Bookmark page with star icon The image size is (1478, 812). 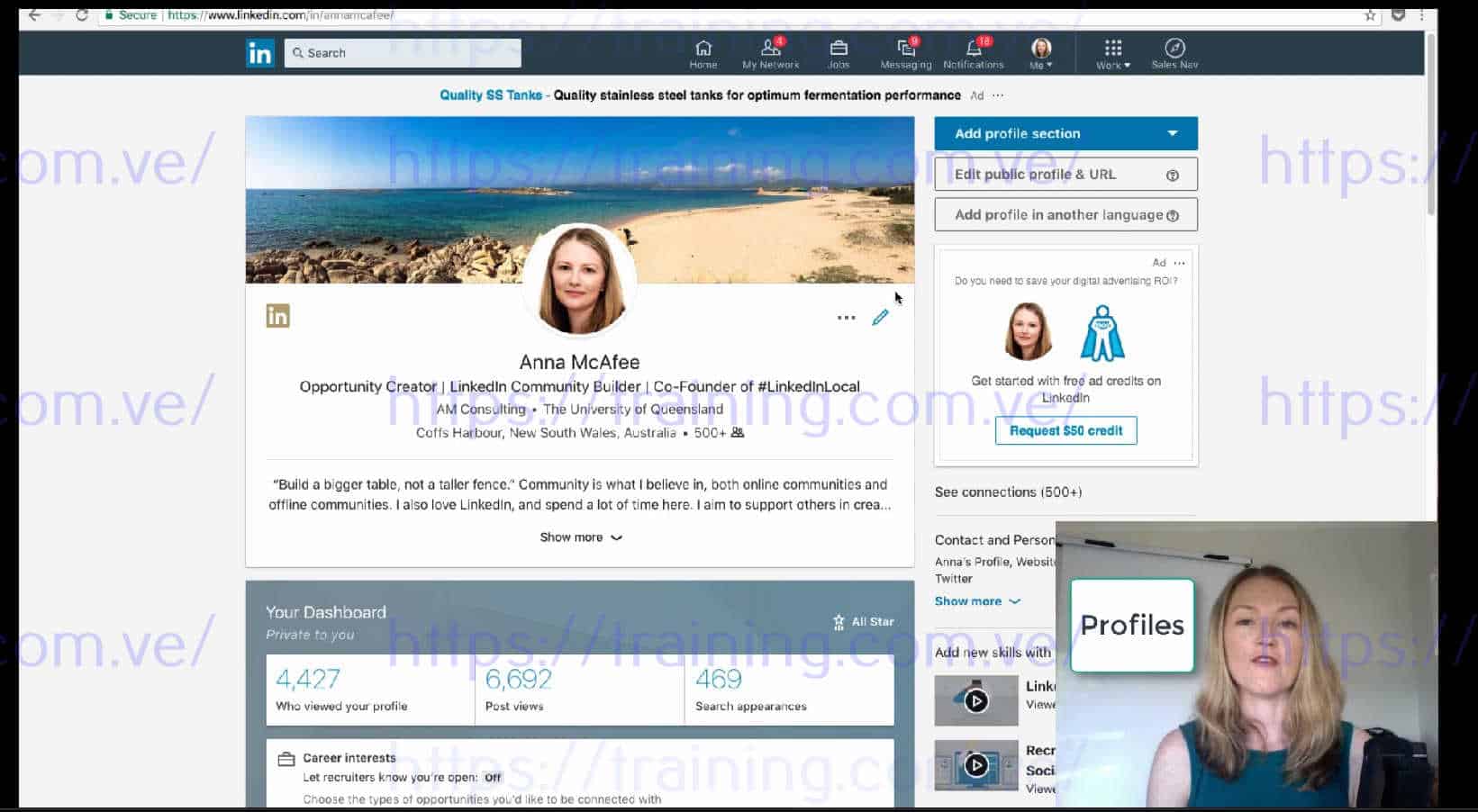click(1370, 15)
